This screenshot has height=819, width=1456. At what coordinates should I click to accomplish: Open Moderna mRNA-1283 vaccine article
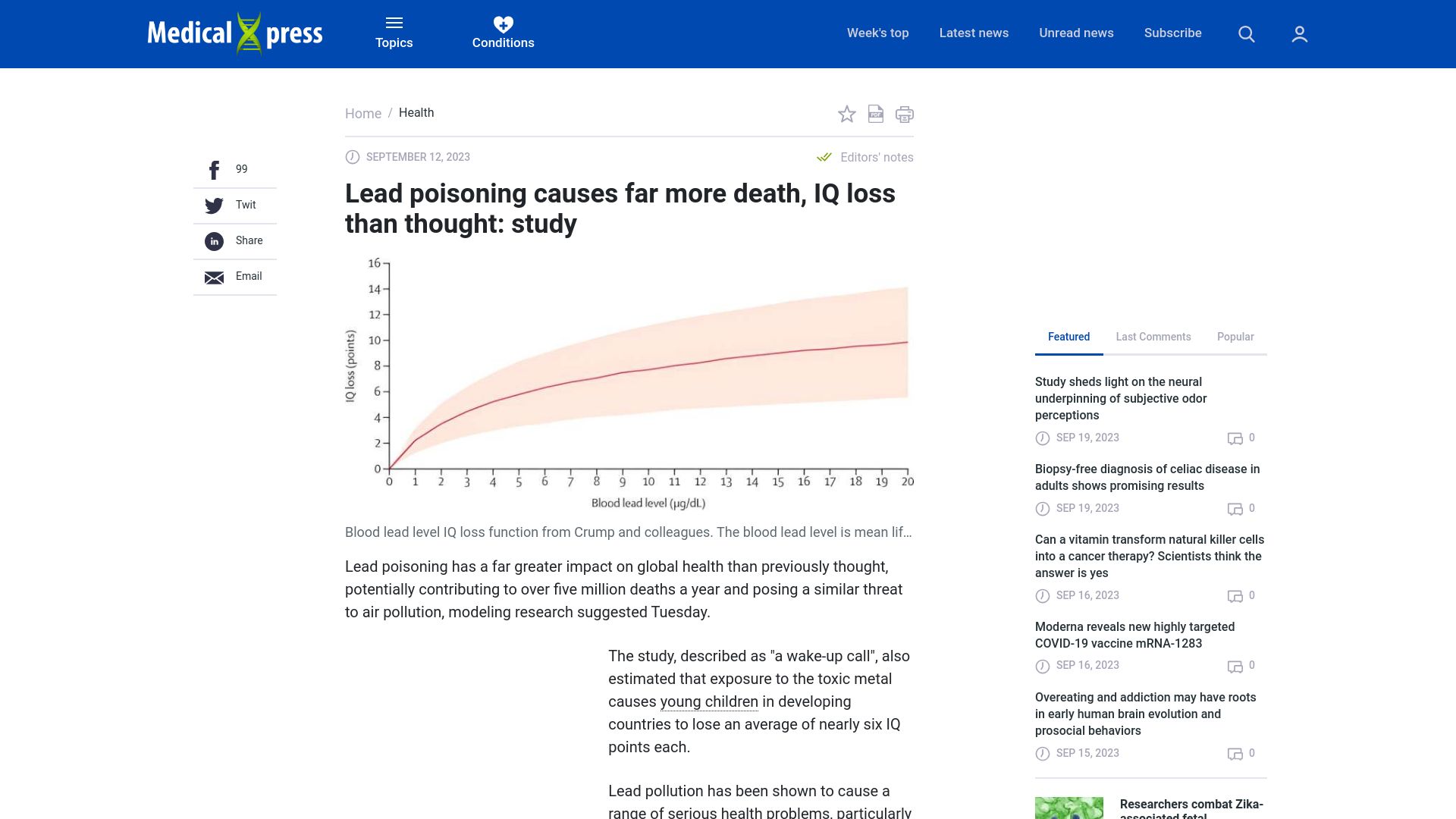coord(1134,635)
